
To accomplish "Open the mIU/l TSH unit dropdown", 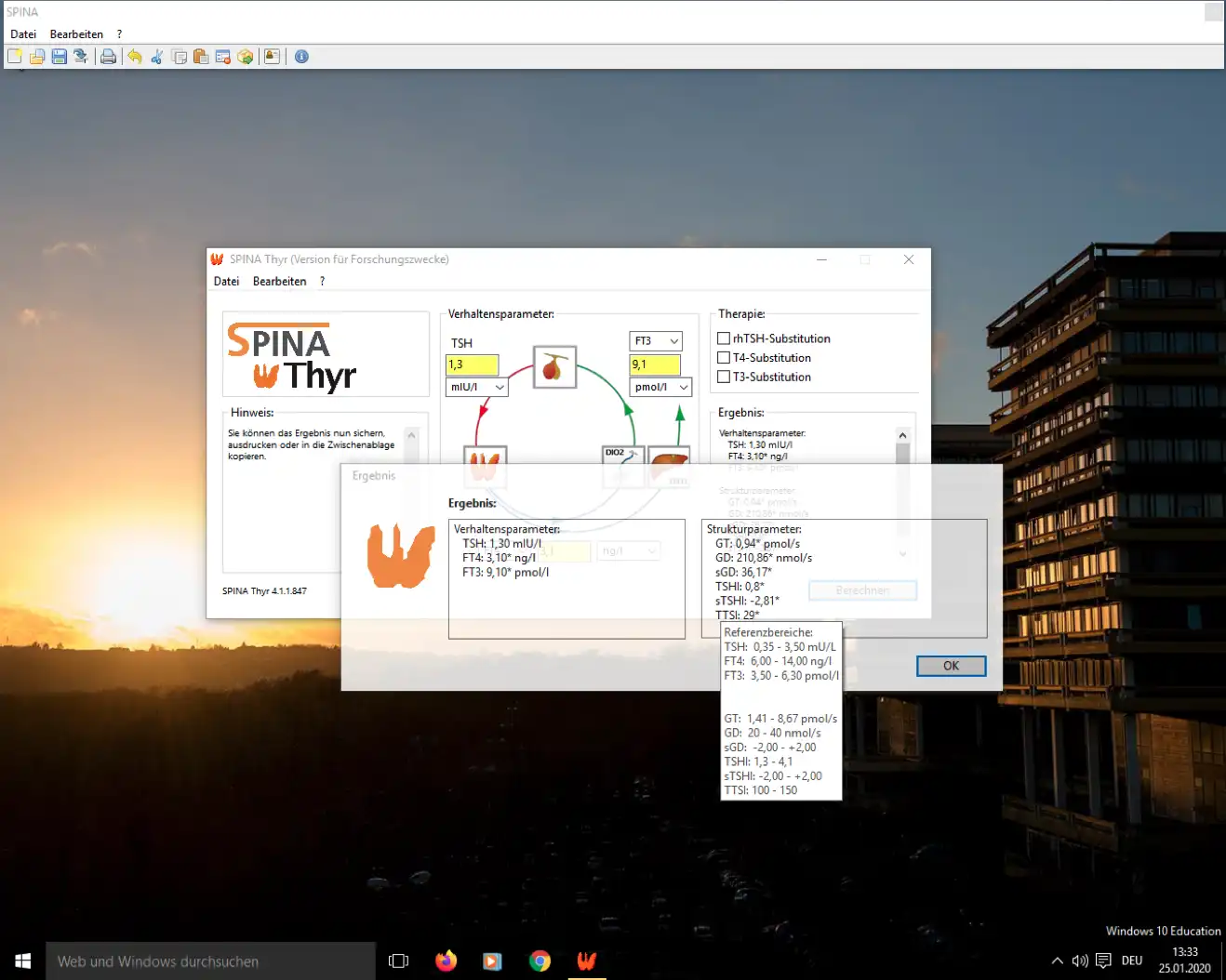I will click(477, 387).
